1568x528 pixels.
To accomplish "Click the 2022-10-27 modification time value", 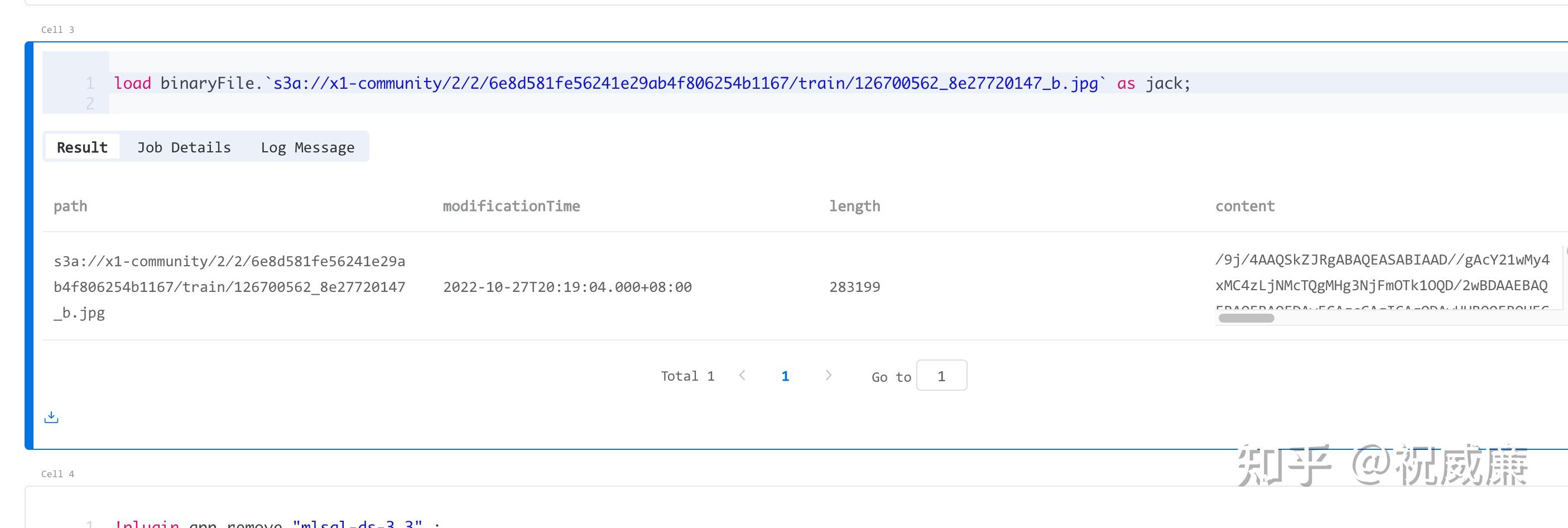I will 567,287.
